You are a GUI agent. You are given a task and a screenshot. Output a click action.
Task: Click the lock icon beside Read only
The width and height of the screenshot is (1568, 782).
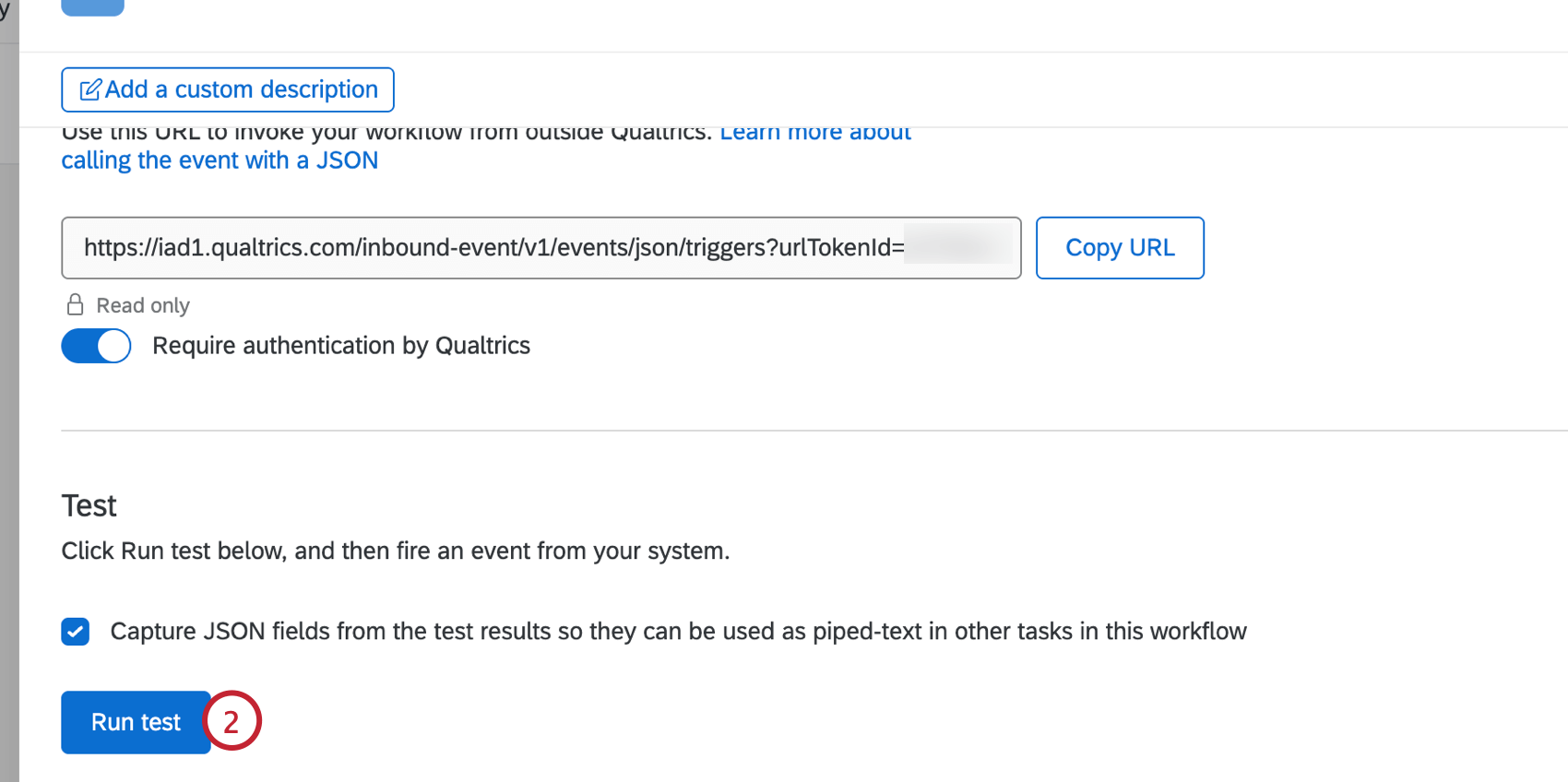tap(76, 305)
